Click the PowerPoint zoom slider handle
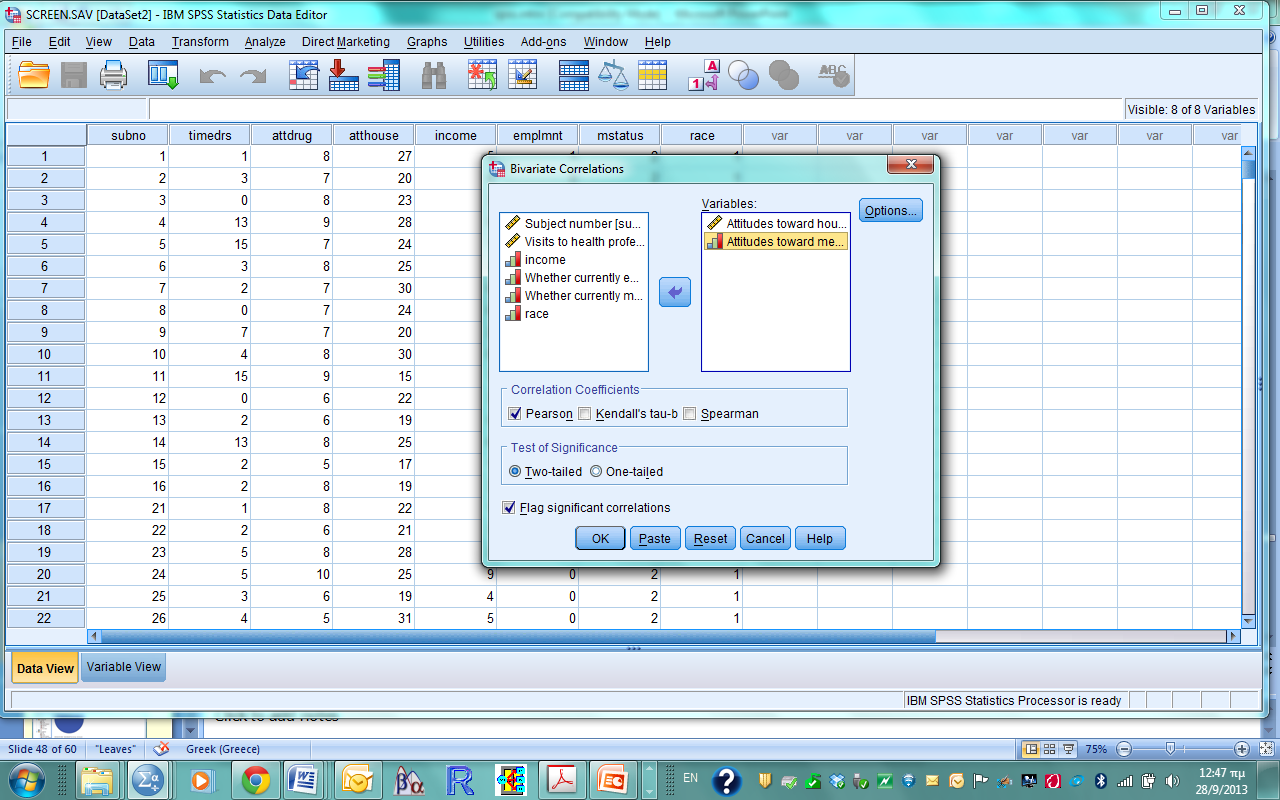1280x800 pixels. (x=1168, y=749)
